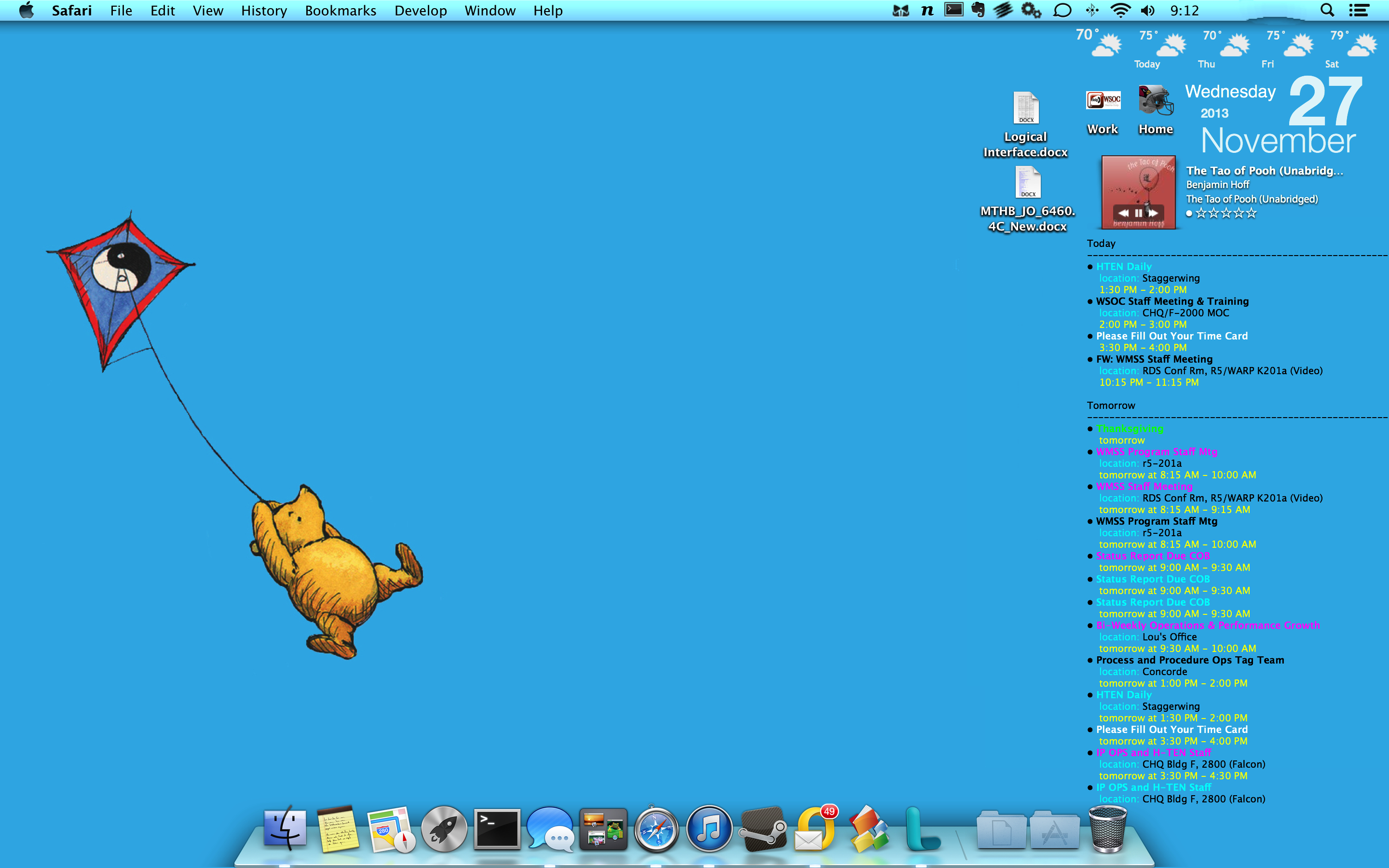Viewport: 1389px width, 868px height.
Task: Skip forward in the Tao of Pooh widget
Action: (1153, 212)
